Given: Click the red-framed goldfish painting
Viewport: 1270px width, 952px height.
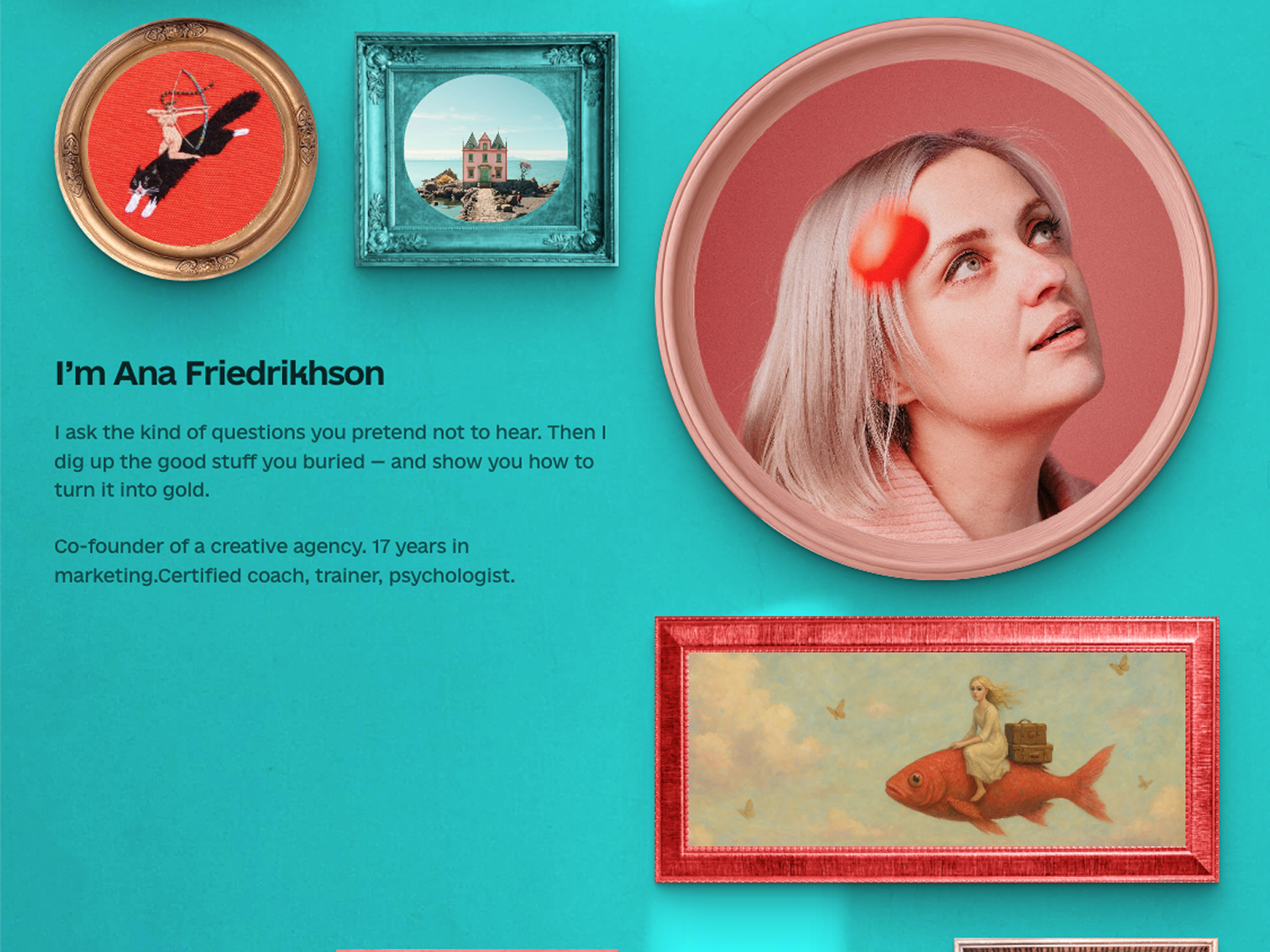Looking at the screenshot, I should pyautogui.click(x=937, y=750).
